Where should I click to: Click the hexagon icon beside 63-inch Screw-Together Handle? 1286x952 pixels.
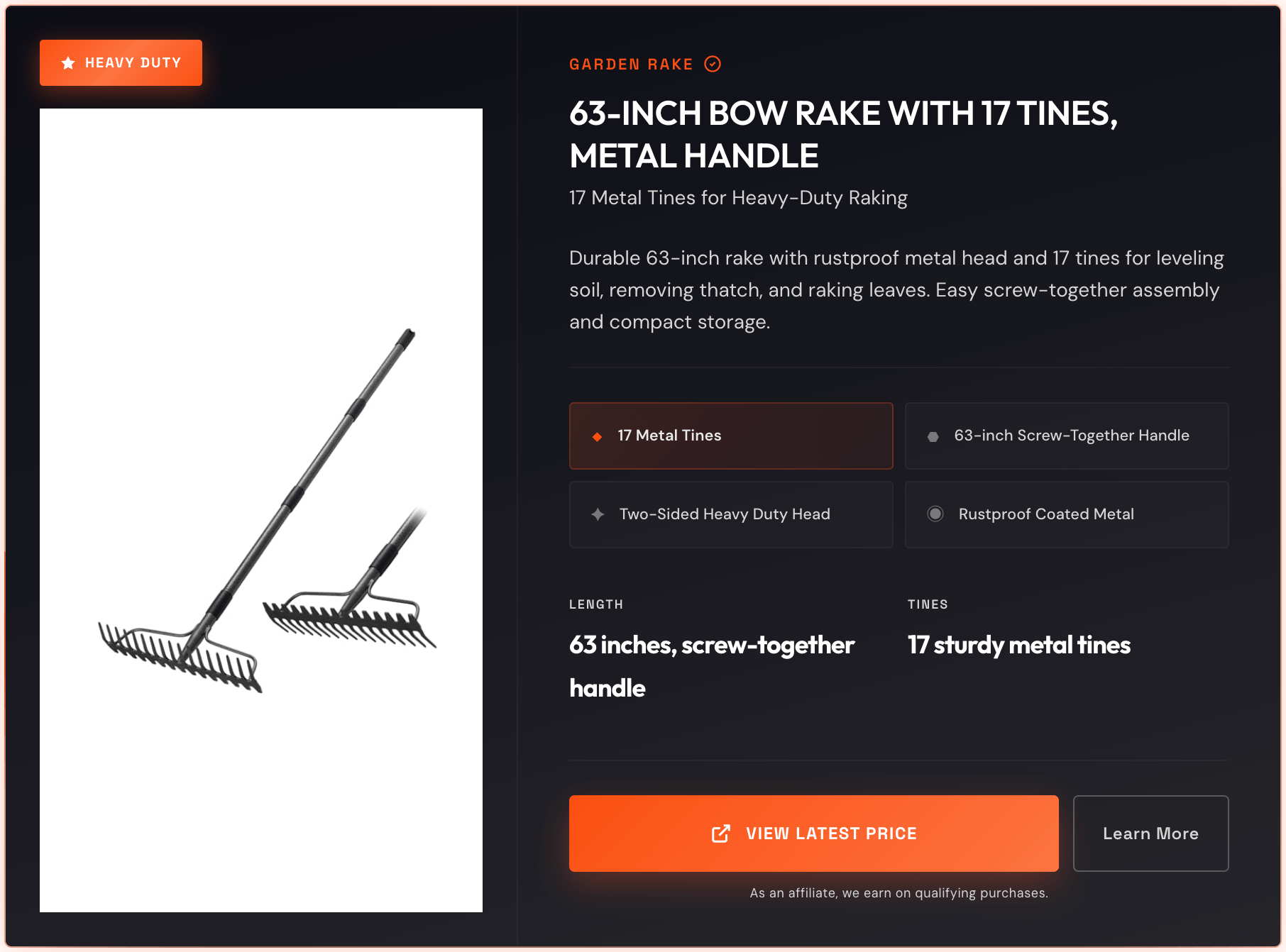[x=933, y=436]
